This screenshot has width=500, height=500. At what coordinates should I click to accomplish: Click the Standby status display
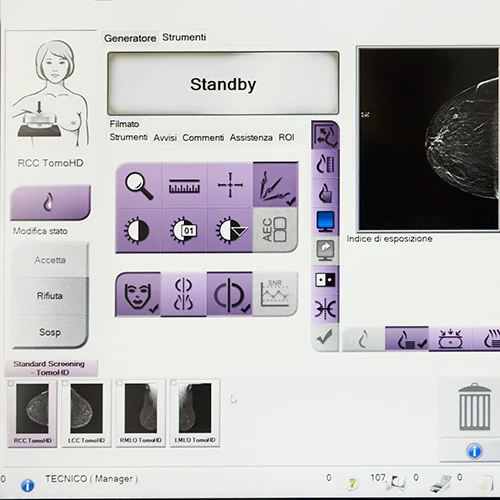(x=223, y=83)
